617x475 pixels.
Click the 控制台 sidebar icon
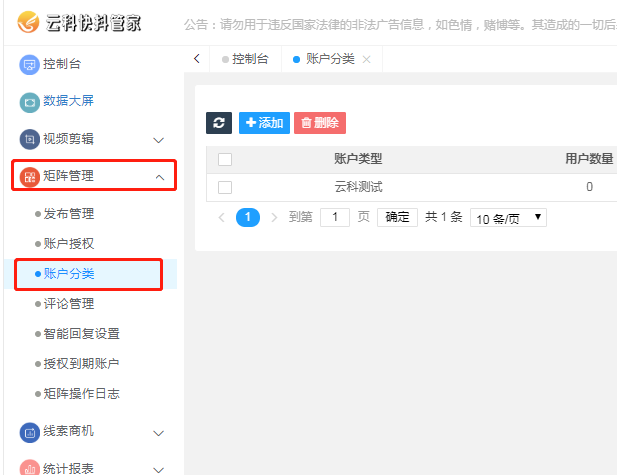(29, 64)
